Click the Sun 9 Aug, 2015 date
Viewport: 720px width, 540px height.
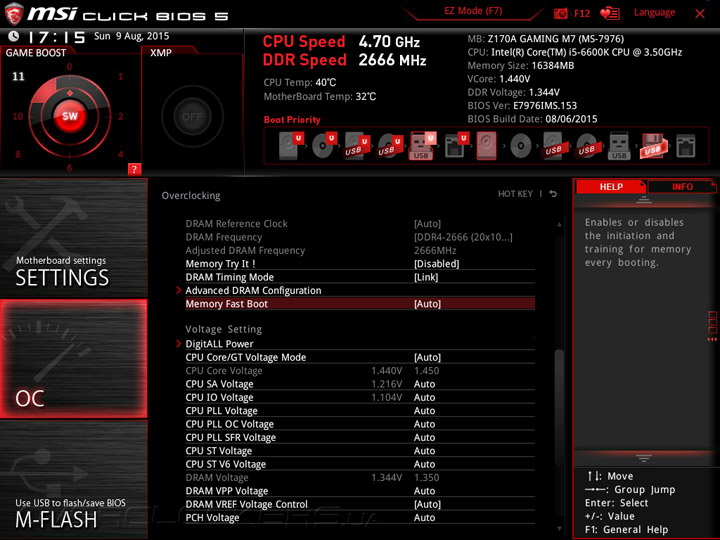131,36
